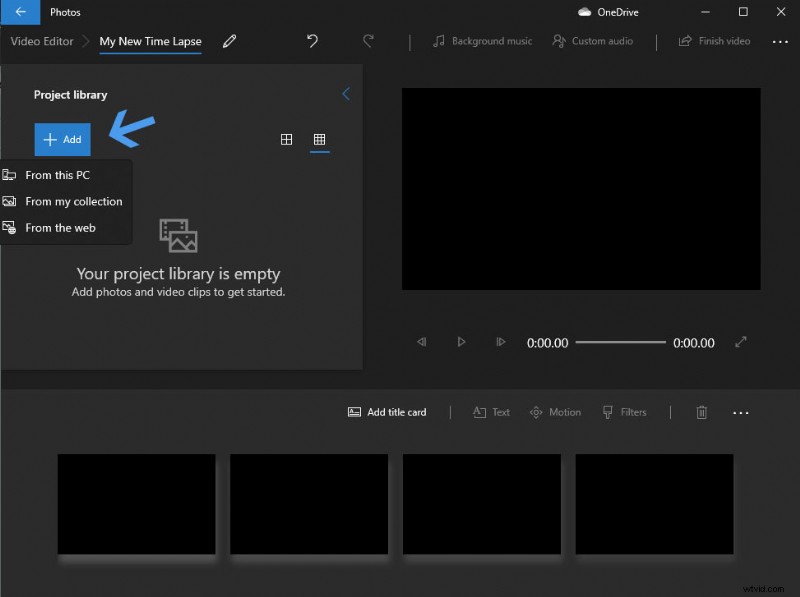This screenshot has width=800, height=597.
Task: Open Filters for the selected clip
Action: pyautogui.click(x=624, y=412)
